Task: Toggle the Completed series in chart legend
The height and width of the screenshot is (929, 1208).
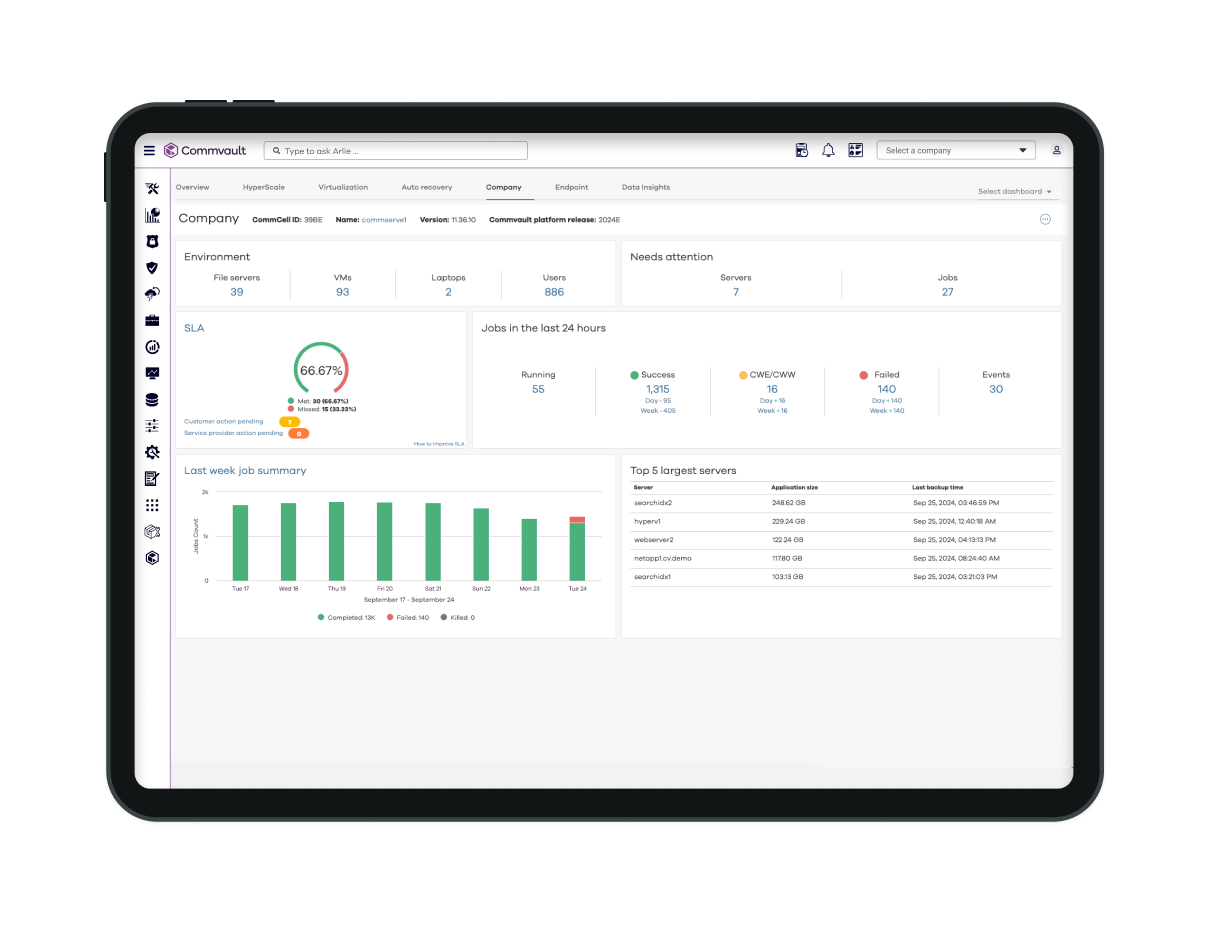Action: coord(345,618)
